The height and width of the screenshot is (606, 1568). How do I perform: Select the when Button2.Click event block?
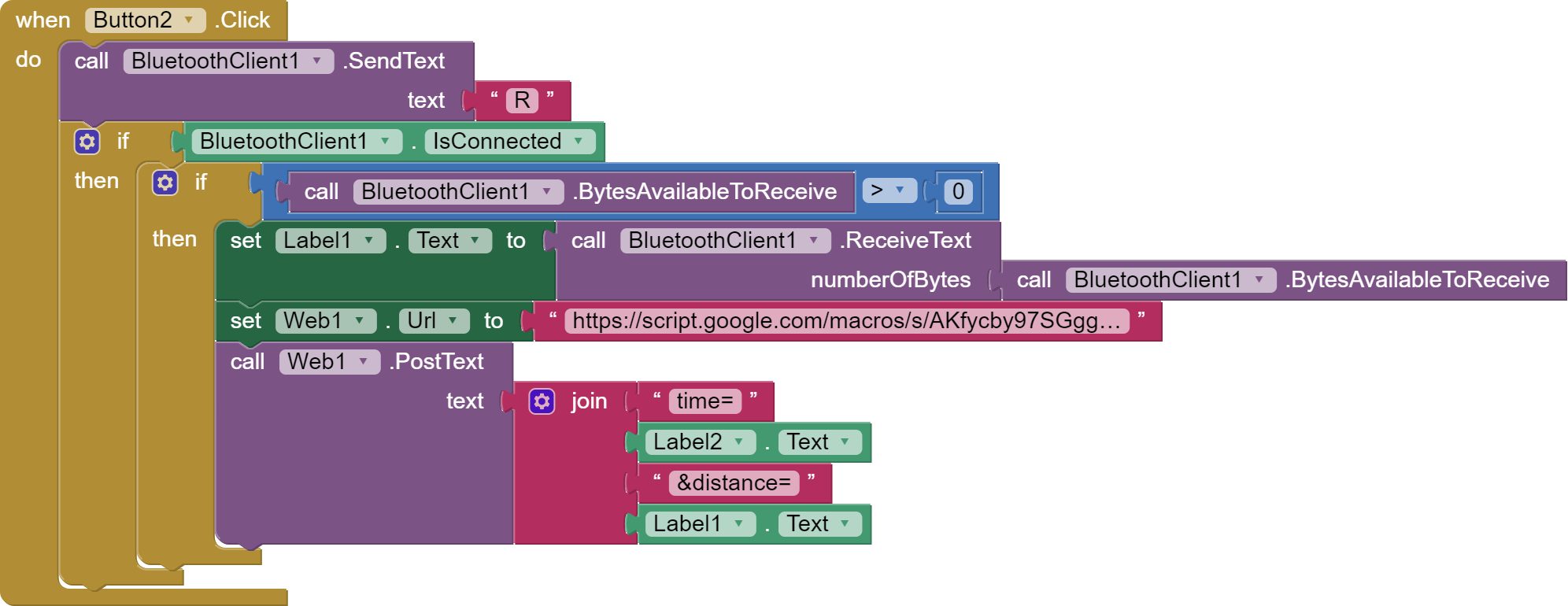tap(43, 20)
